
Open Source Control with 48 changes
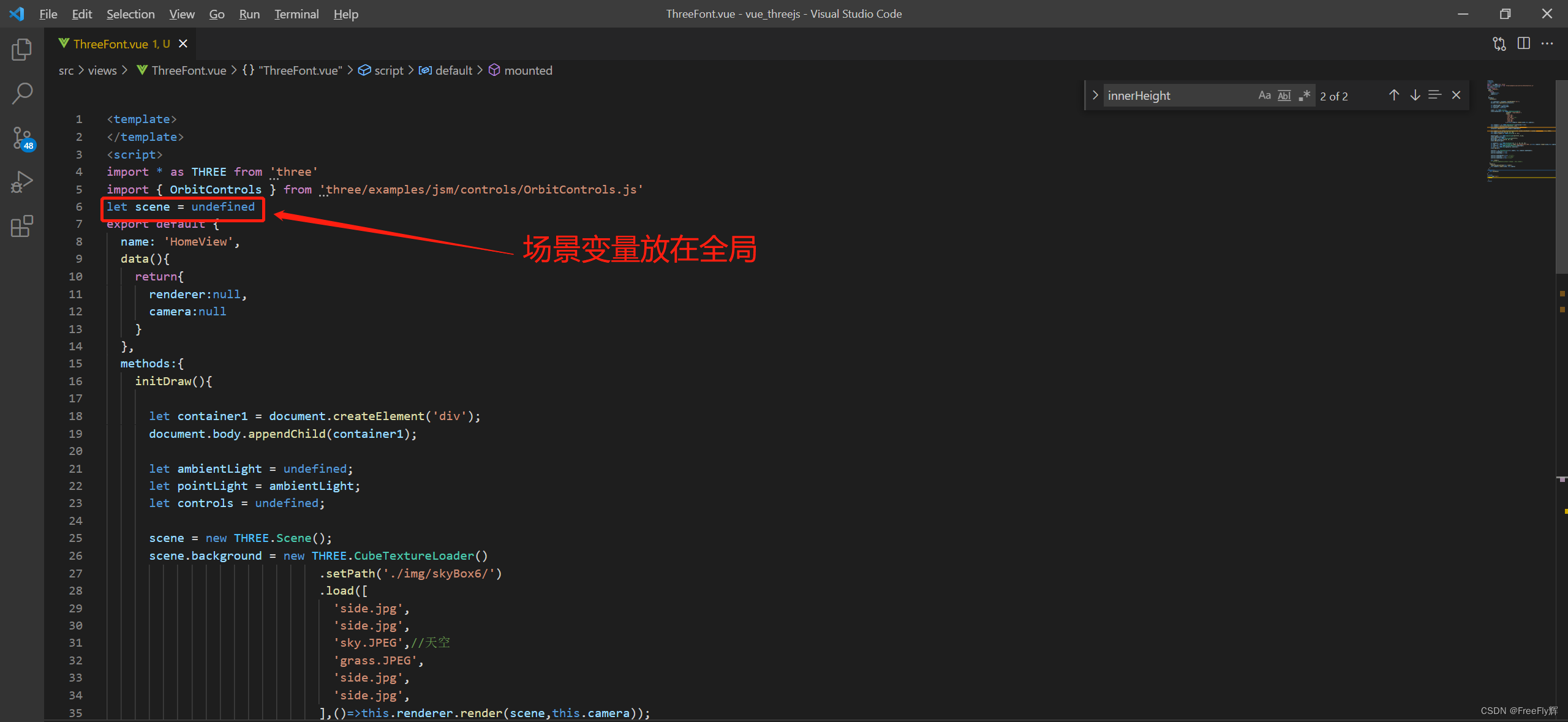click(22, 138)
